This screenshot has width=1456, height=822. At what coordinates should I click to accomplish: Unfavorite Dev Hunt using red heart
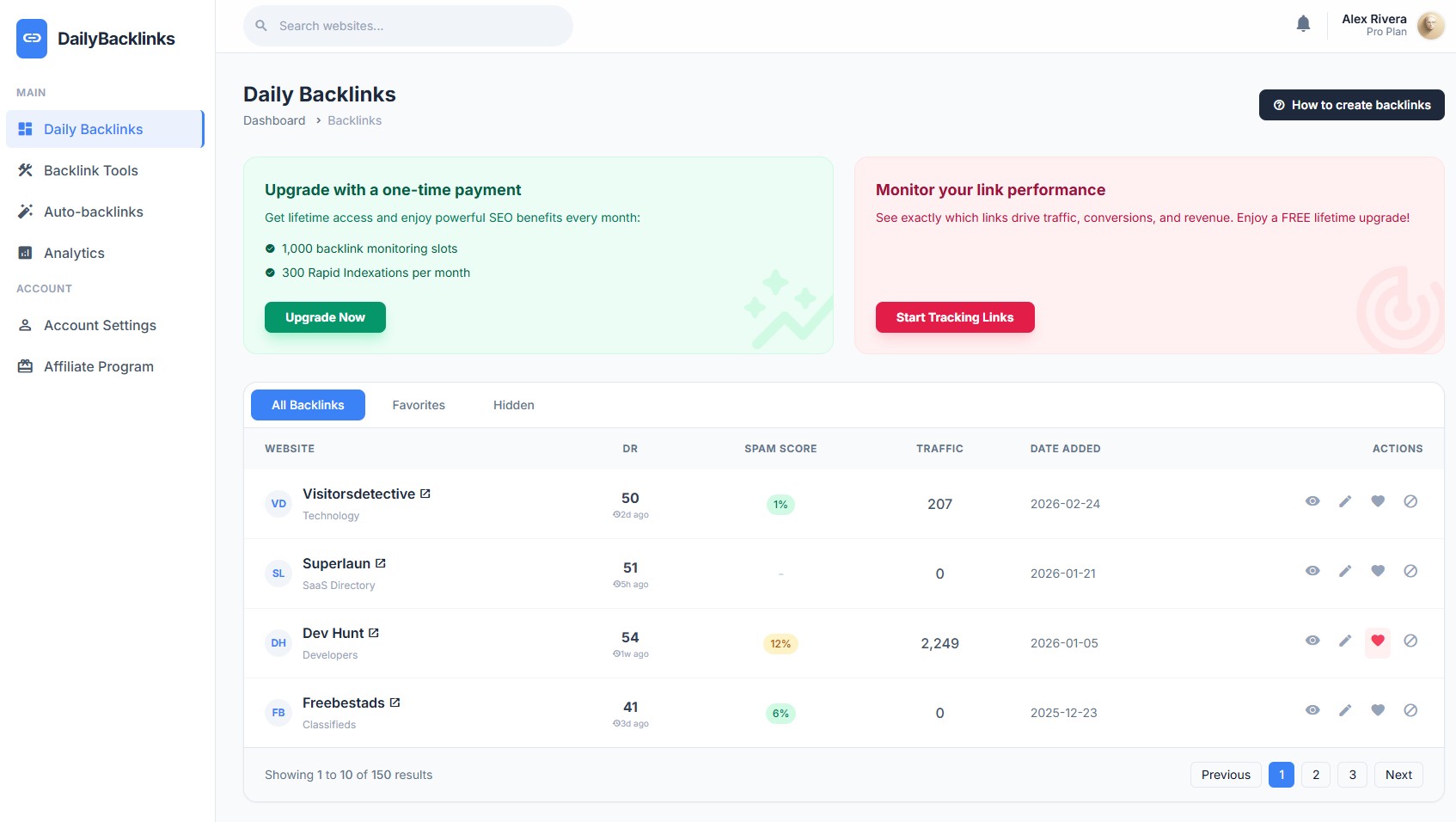(1378, 641)
